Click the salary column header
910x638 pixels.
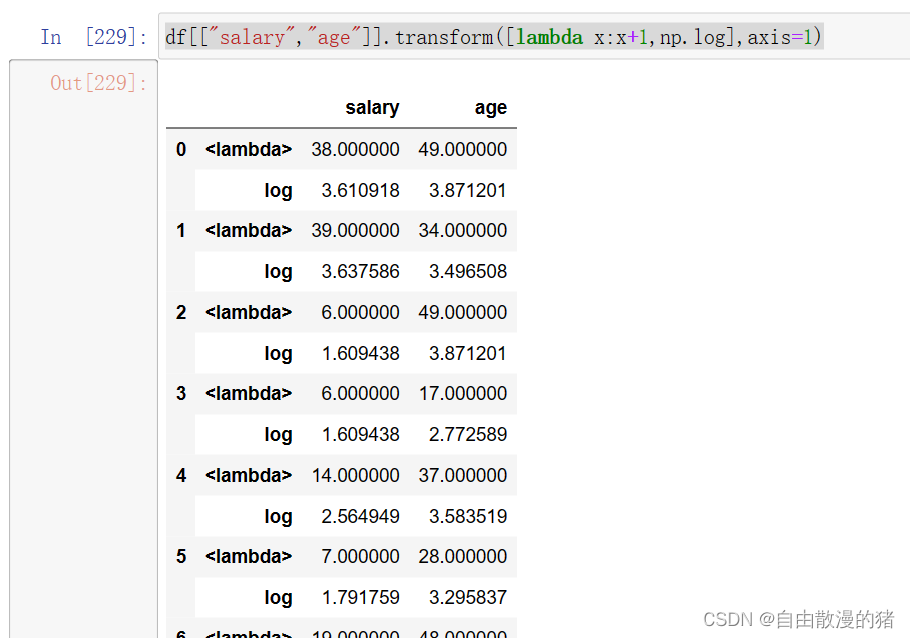click(373, 107)
